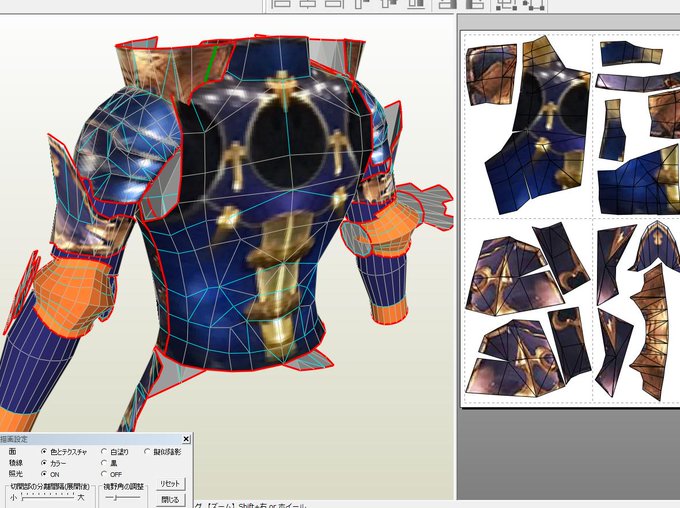
Task: Click the align left edges toolbar icon
Action: click(281, 3)
